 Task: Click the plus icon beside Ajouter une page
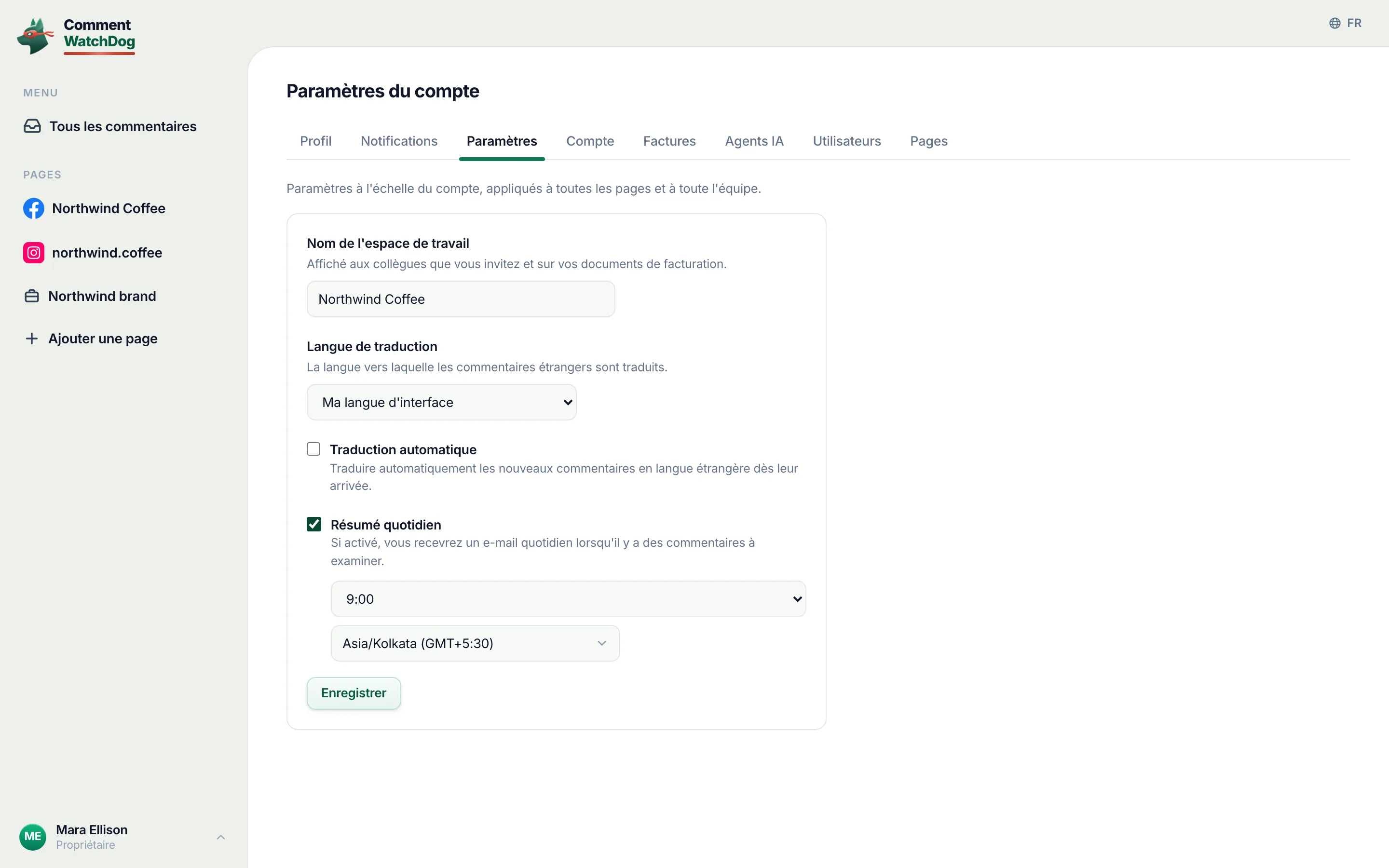[32, 339]
